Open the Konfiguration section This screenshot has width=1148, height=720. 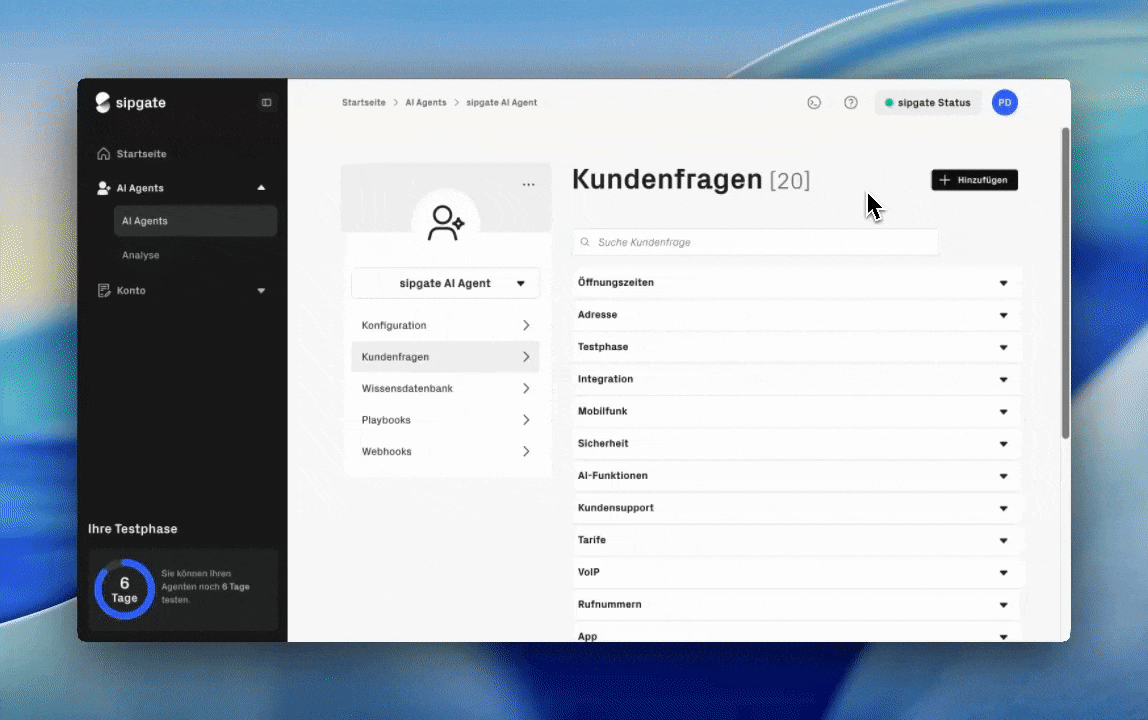(445, 325)
